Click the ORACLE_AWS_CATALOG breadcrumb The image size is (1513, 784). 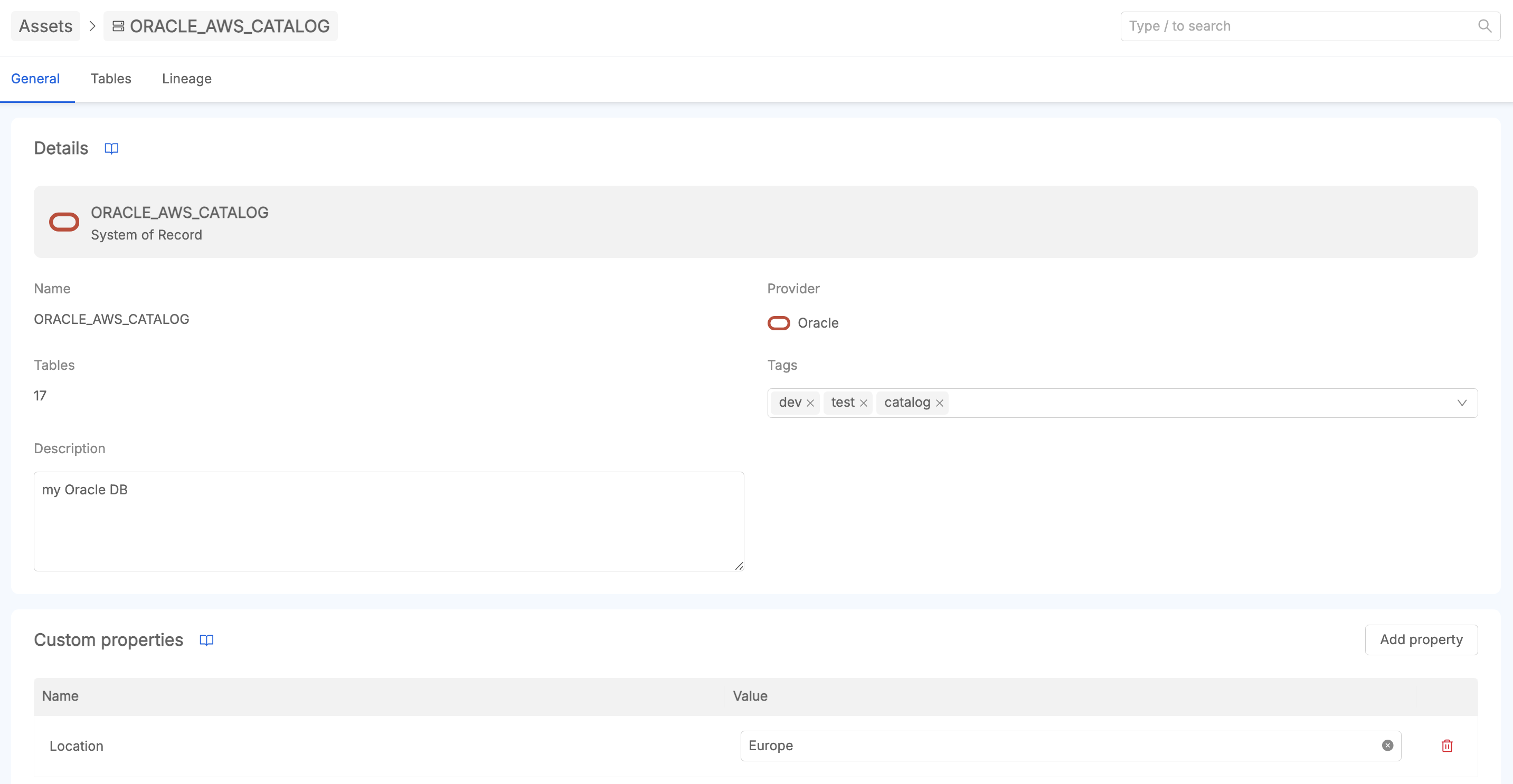(221, 26)
